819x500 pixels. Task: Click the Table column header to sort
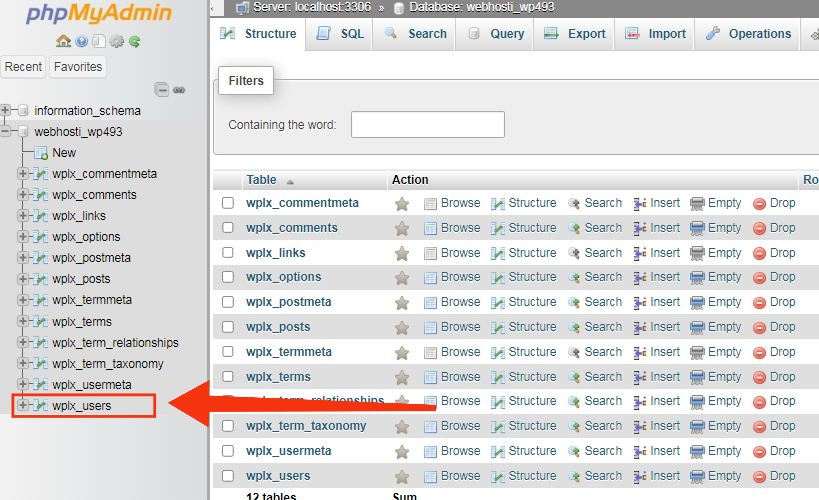pyautogui.click(x=261, y=180)
